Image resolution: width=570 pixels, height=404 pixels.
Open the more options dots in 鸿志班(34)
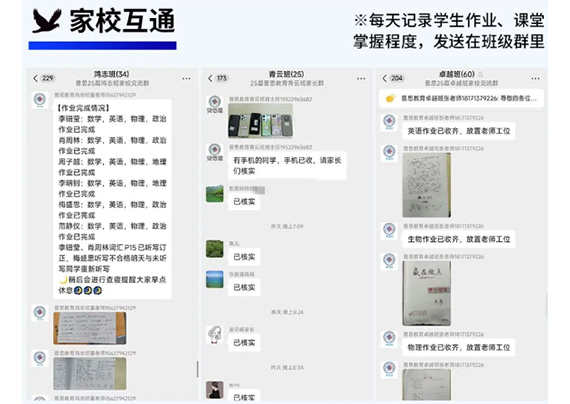click(x=186, y=79)
